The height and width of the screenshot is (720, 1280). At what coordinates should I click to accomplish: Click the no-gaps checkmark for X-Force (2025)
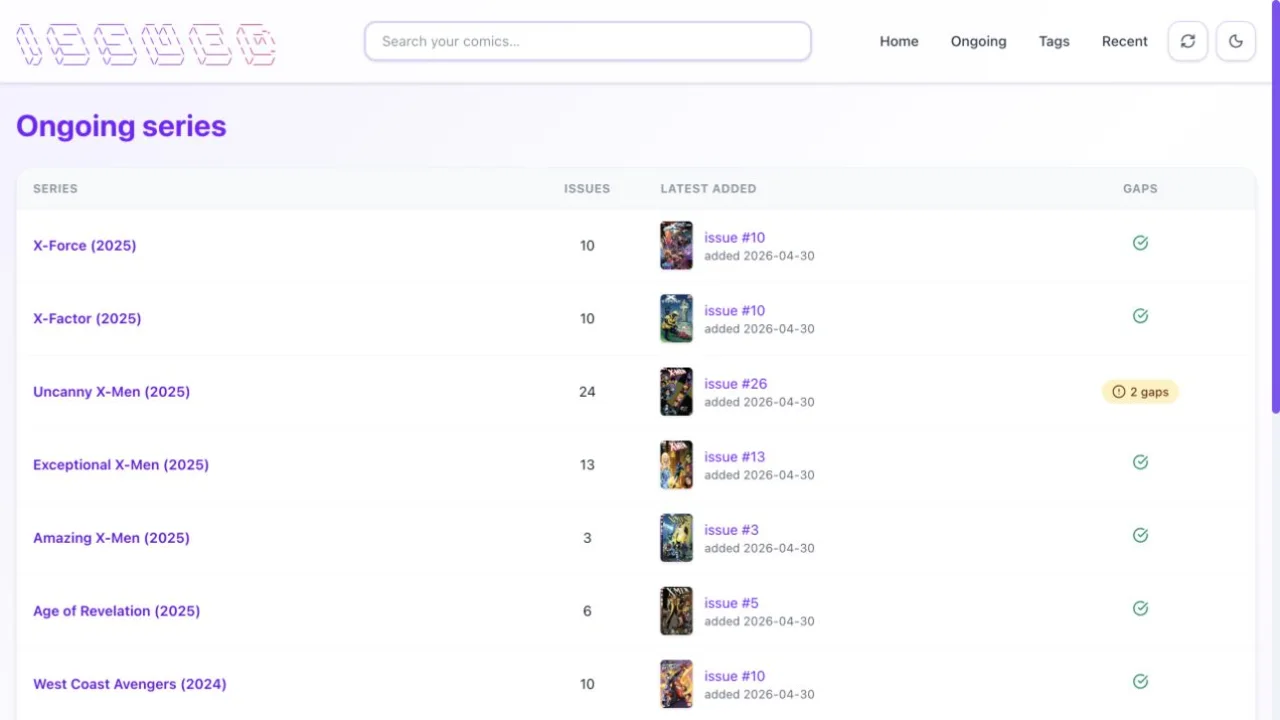1140,243
